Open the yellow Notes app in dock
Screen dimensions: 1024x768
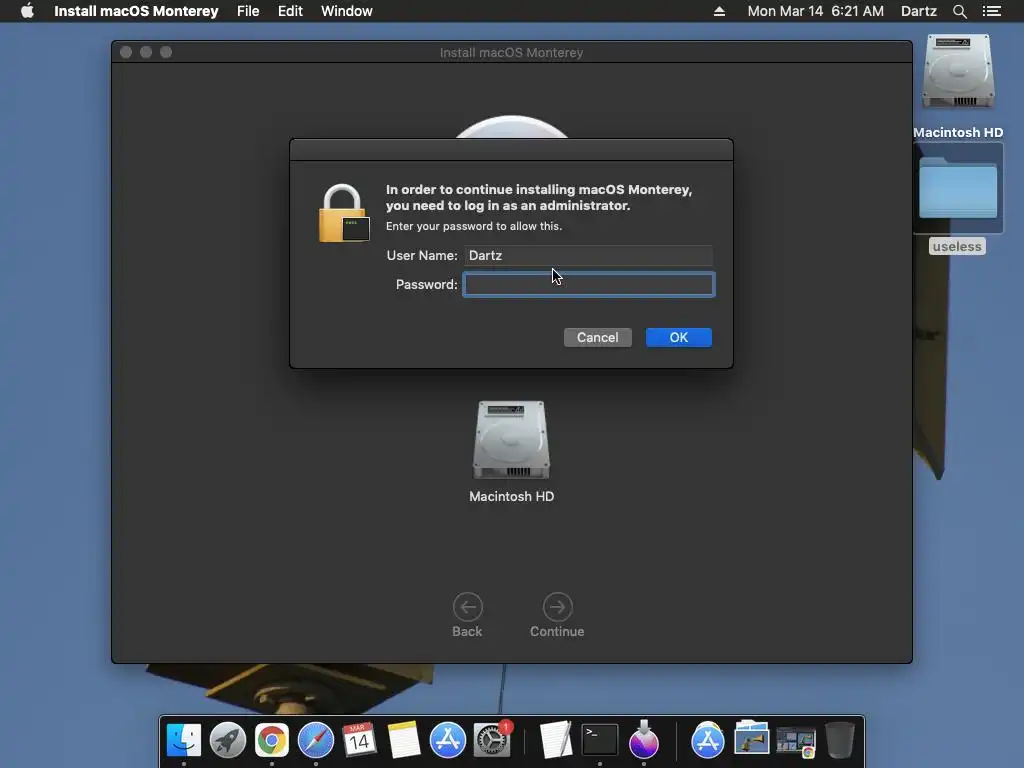pyautogui.click(x=404, y=740)
